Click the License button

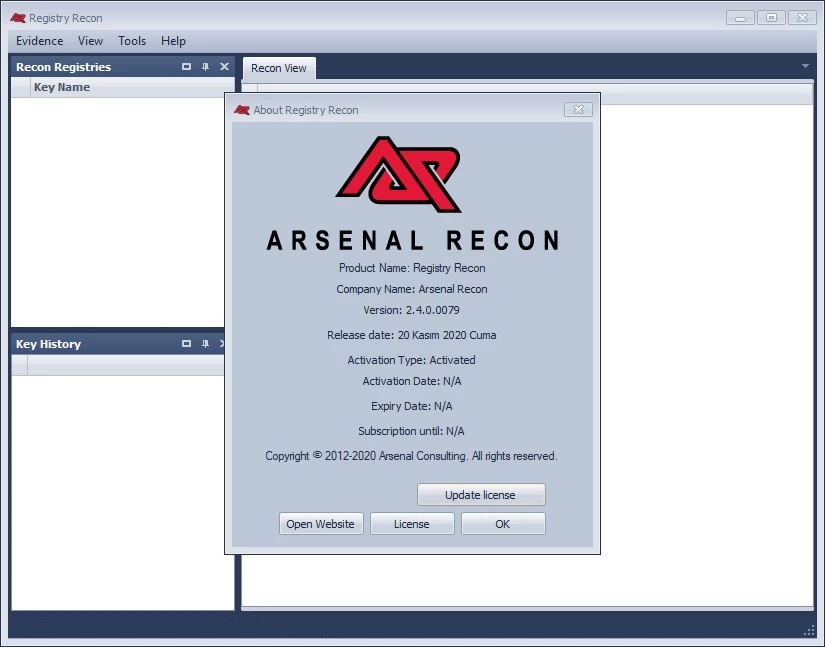412,524
